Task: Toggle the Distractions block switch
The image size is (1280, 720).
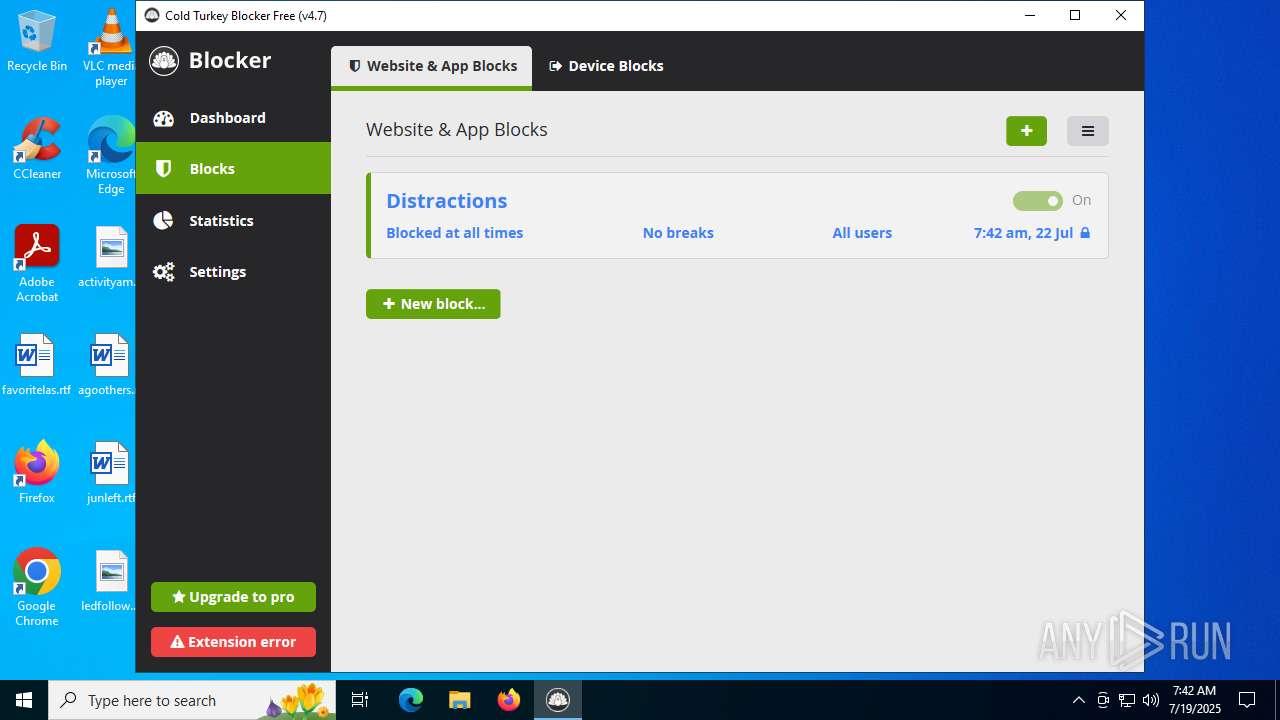Action: pyautogui.click(x=1038, y=201)
